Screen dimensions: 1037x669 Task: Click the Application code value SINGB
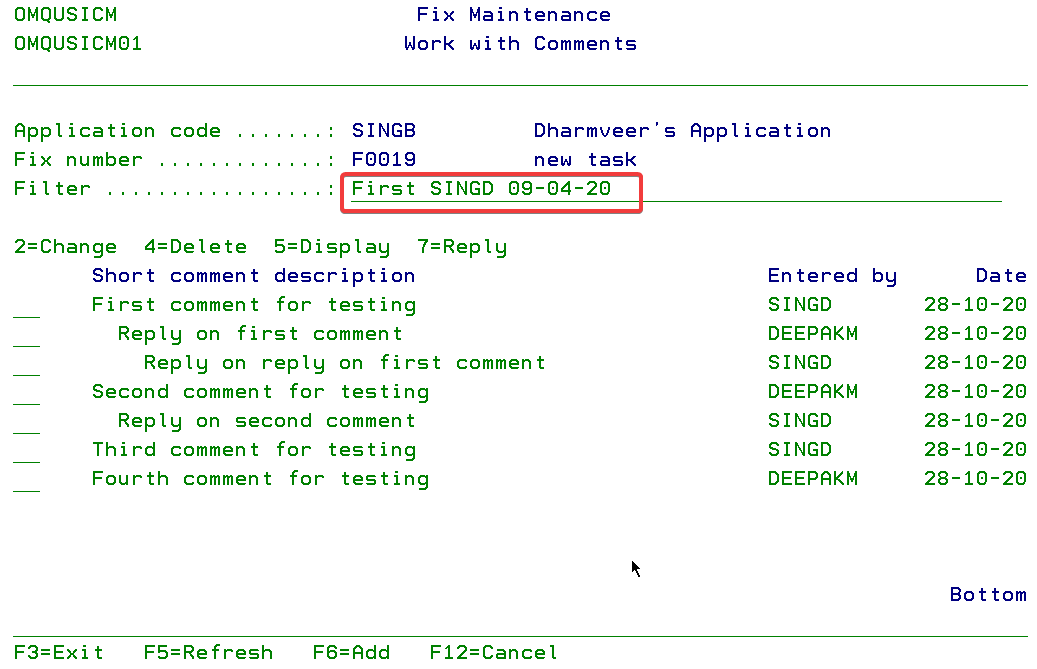click(x=384, y=131)
